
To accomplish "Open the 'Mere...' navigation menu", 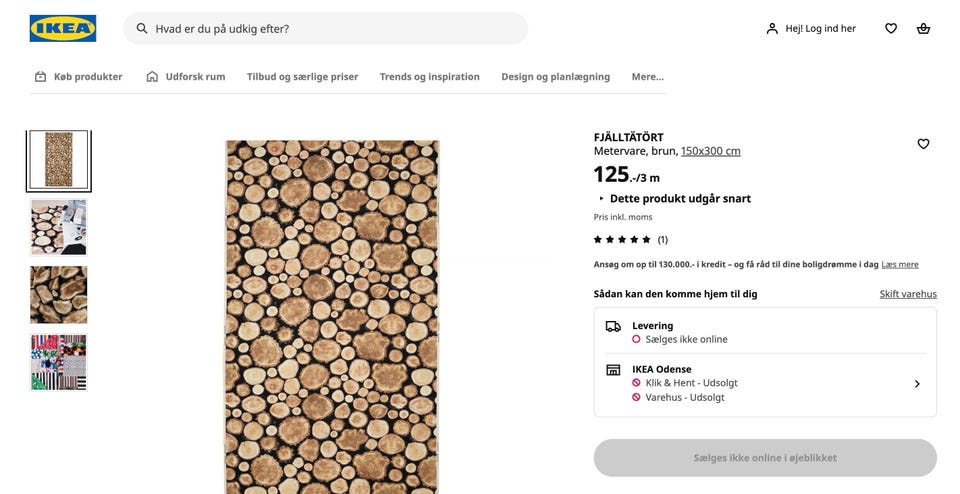I will point(647,76).
